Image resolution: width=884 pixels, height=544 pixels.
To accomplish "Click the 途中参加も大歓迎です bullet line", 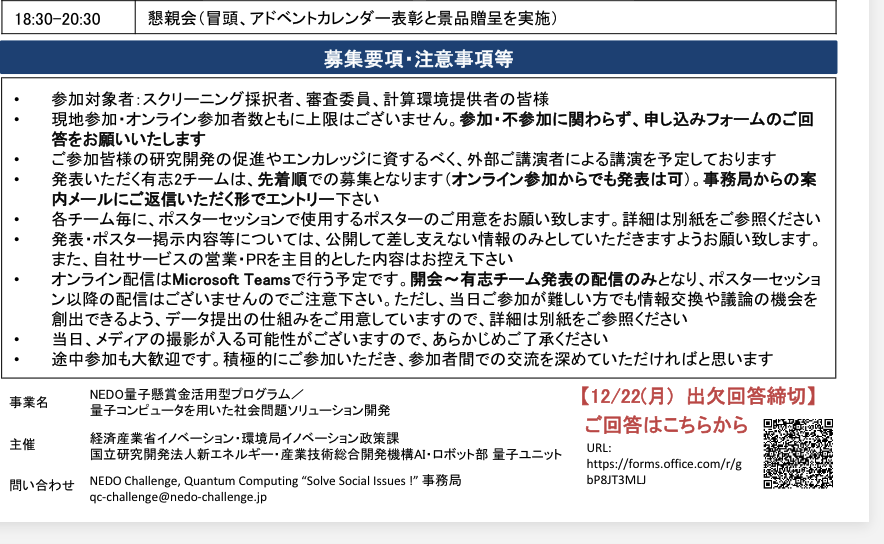I will tap(412, 358).
